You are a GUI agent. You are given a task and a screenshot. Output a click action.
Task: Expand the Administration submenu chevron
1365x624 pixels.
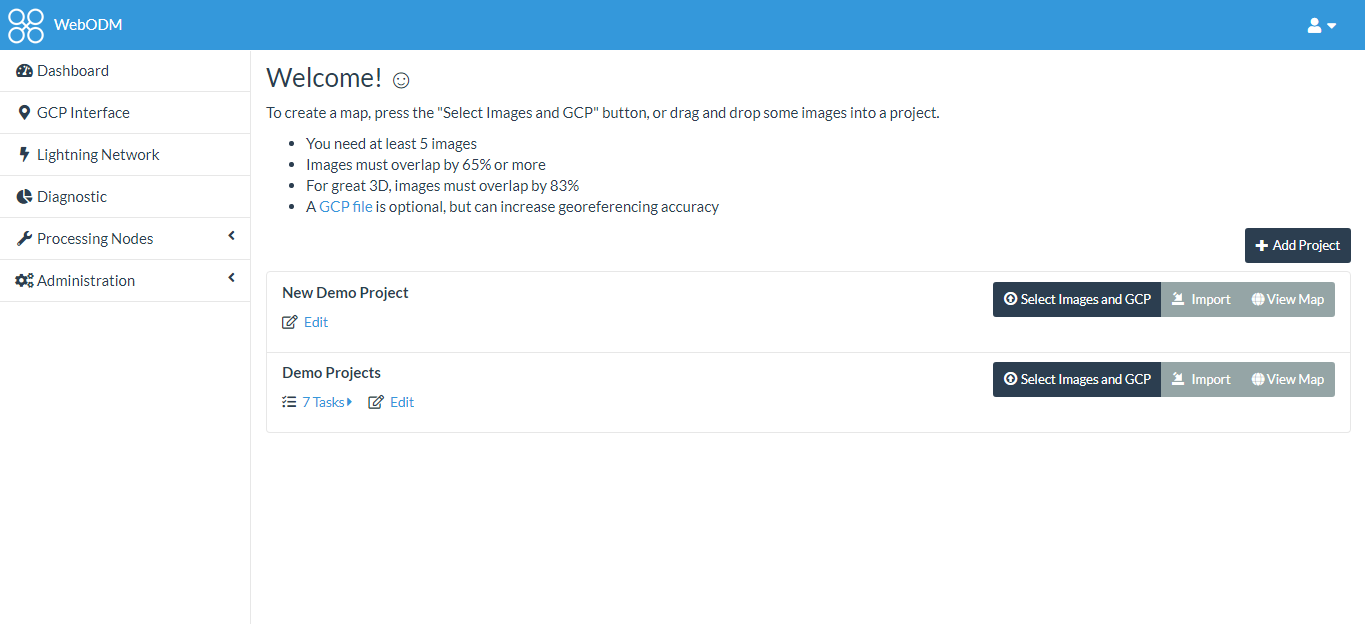[231, 279]
